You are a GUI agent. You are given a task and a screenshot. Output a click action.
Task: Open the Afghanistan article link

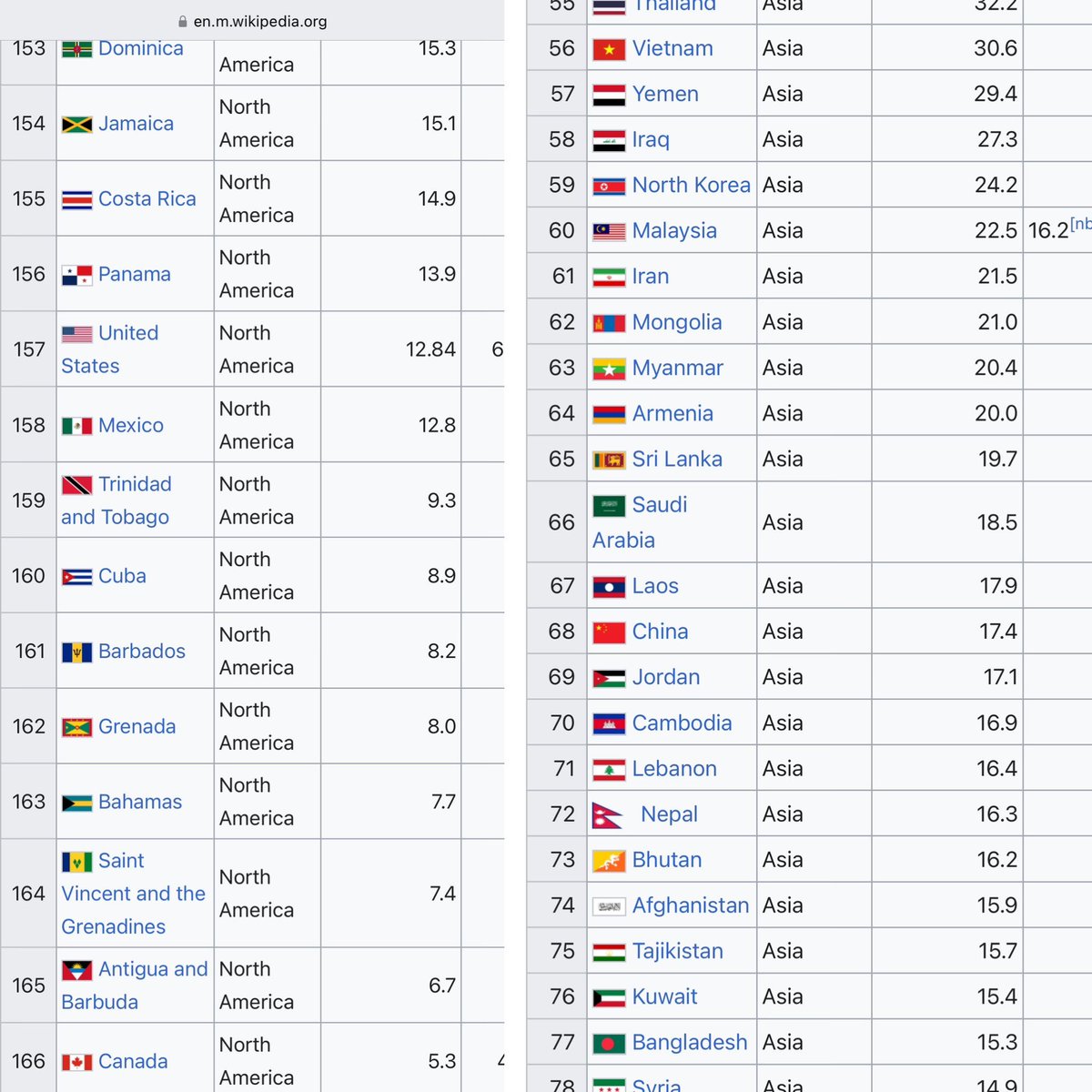(690, 905)
